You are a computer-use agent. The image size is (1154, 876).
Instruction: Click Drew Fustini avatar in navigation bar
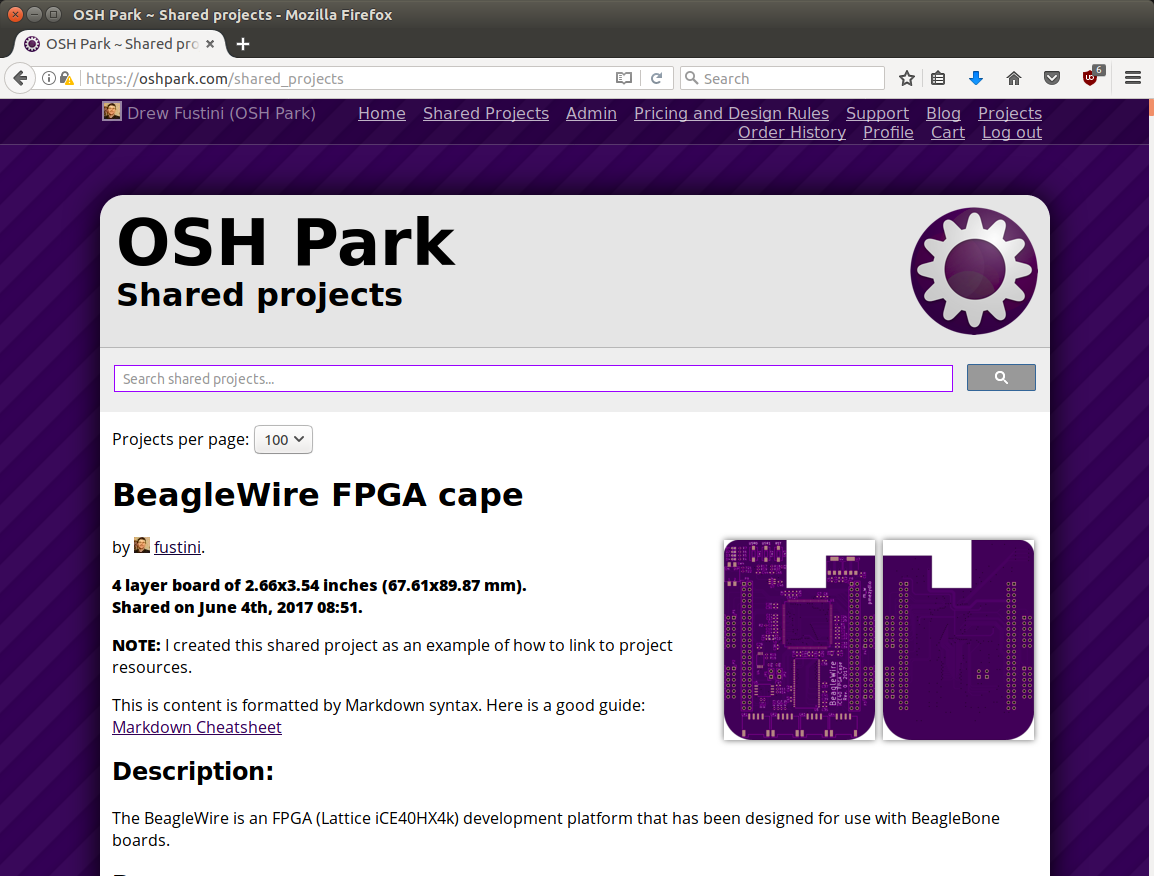click(x=112, y=112)
